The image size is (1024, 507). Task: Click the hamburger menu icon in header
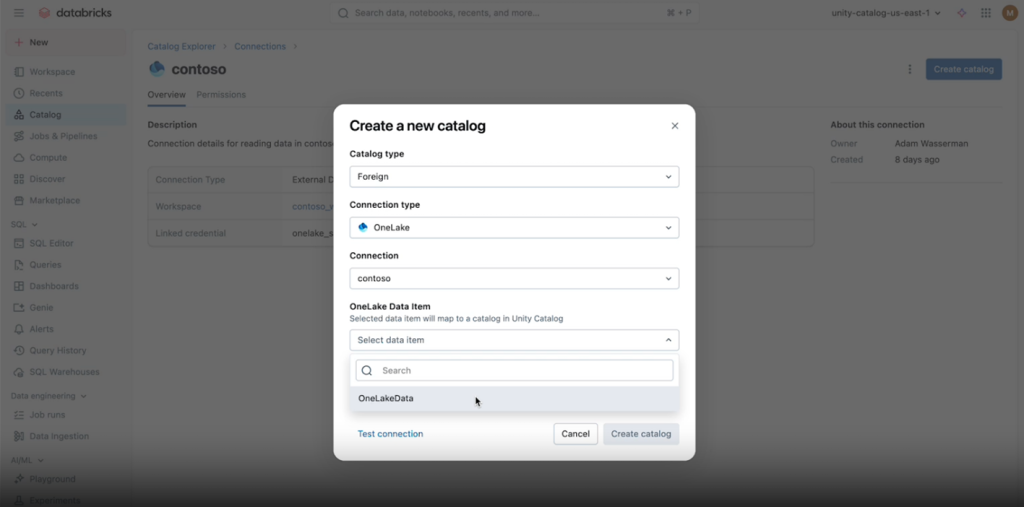19,13
